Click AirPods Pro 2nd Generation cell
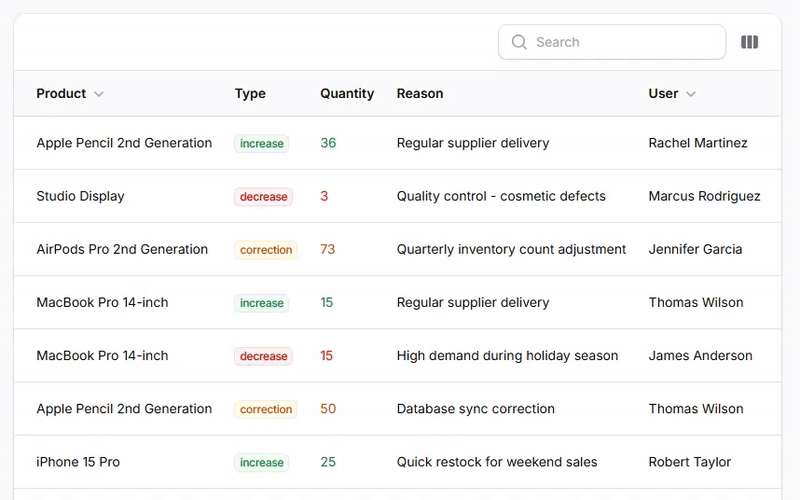 (122, 249)
